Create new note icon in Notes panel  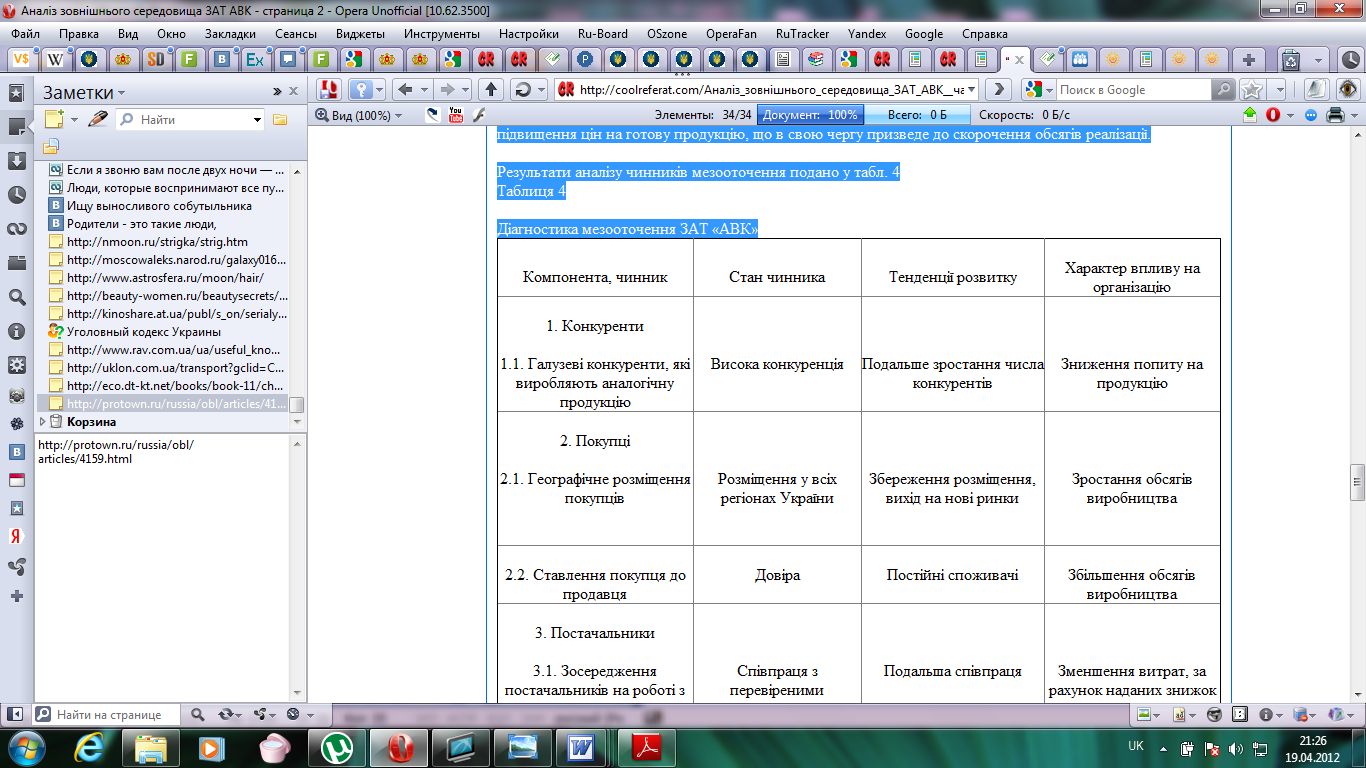(x=54, y=119)
